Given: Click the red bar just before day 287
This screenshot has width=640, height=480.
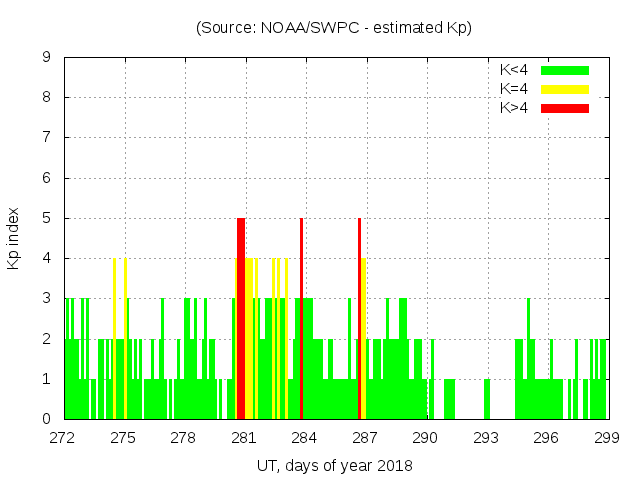Looking at the screenshot, I should 359,320.
